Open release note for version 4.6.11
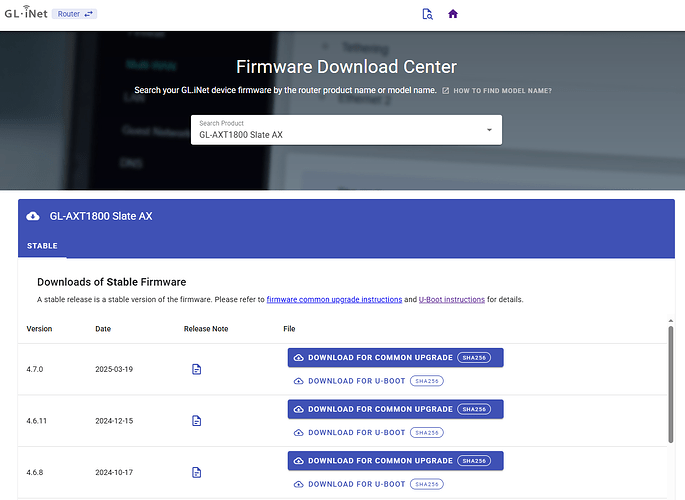Viewport: 685px width, 500px height. click(x=197, y=421)
